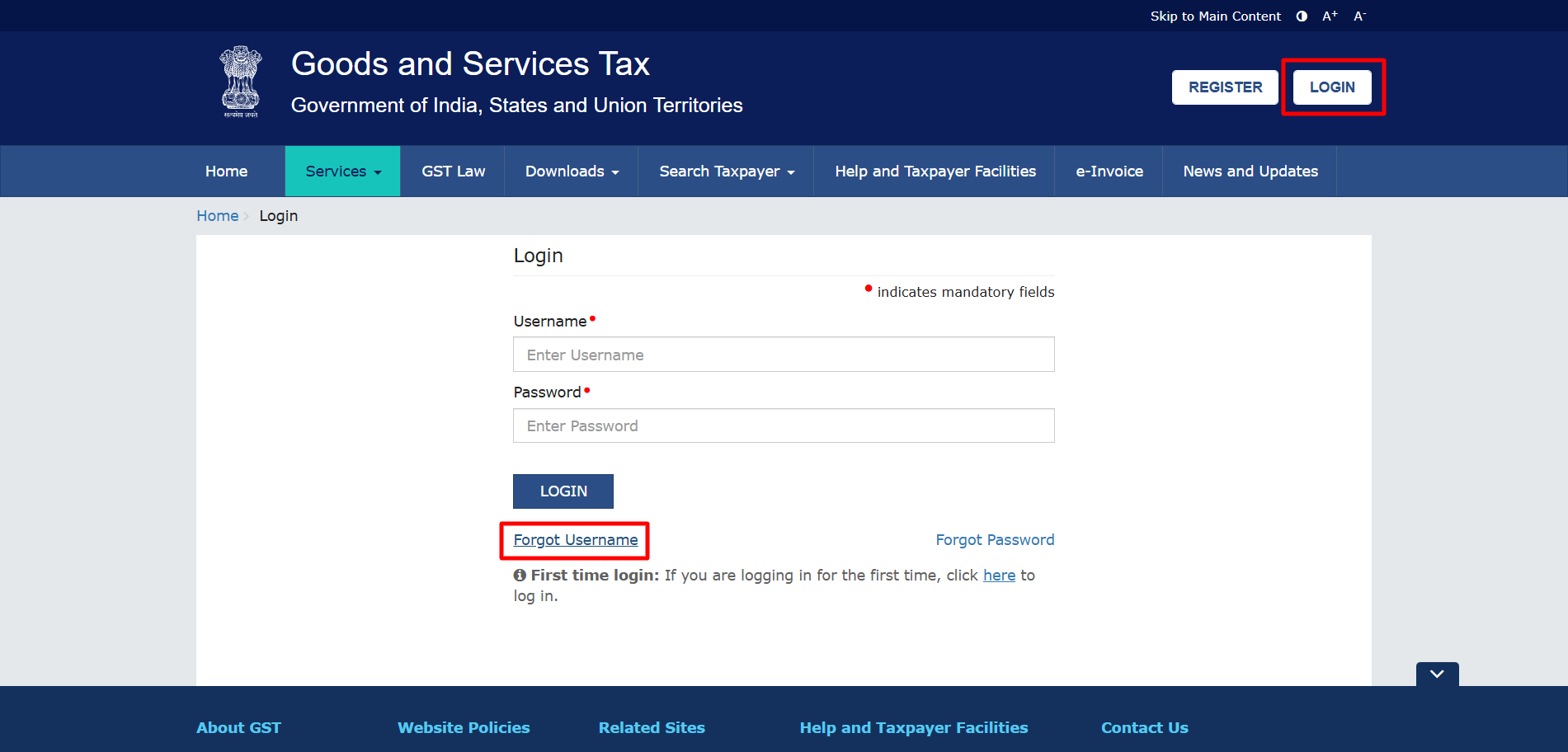
Task: Open the Related Sites footer link
Action: pos(652,728)
